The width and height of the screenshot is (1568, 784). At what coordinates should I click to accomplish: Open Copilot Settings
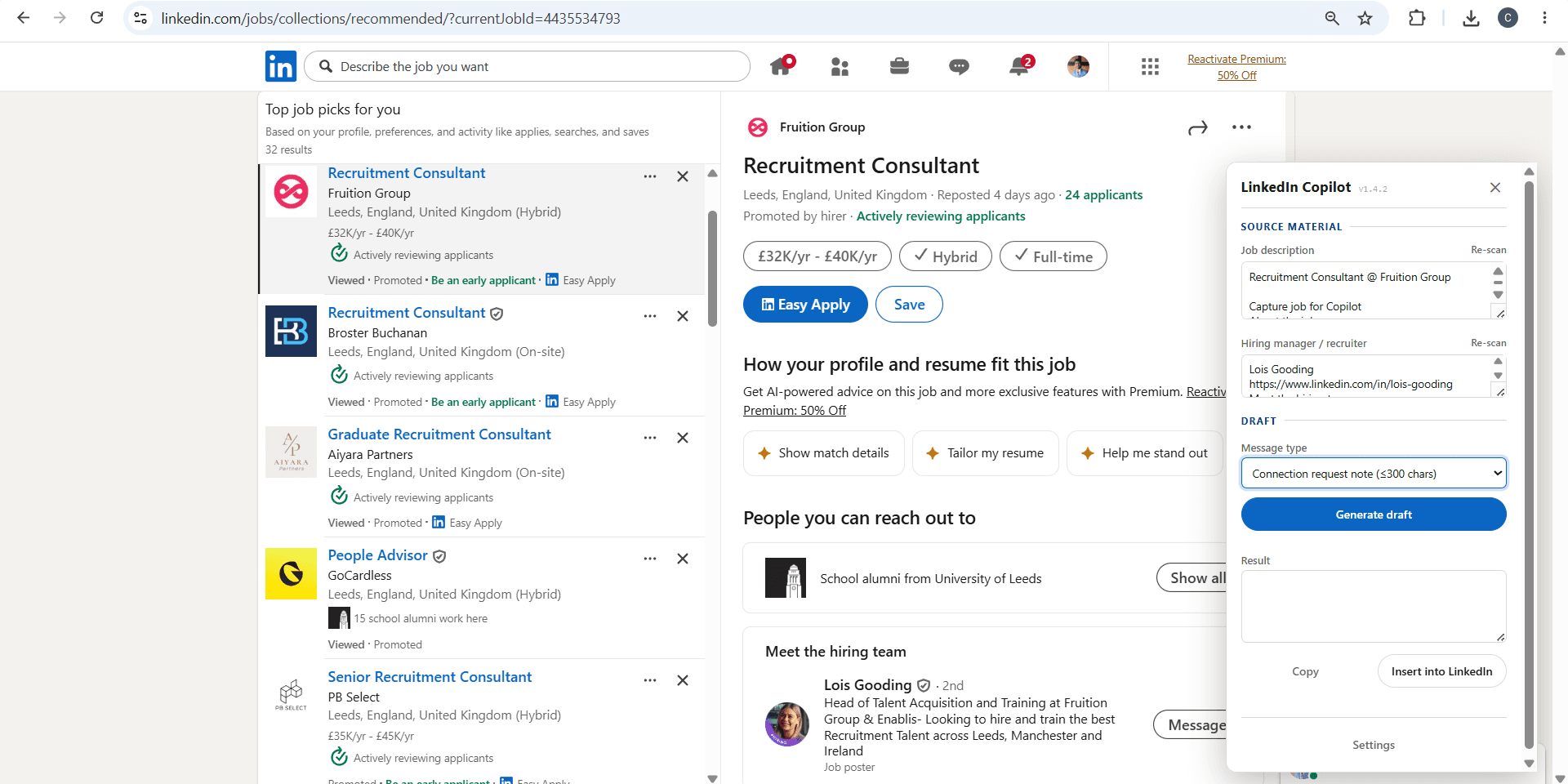click(x=1374, y=745)
